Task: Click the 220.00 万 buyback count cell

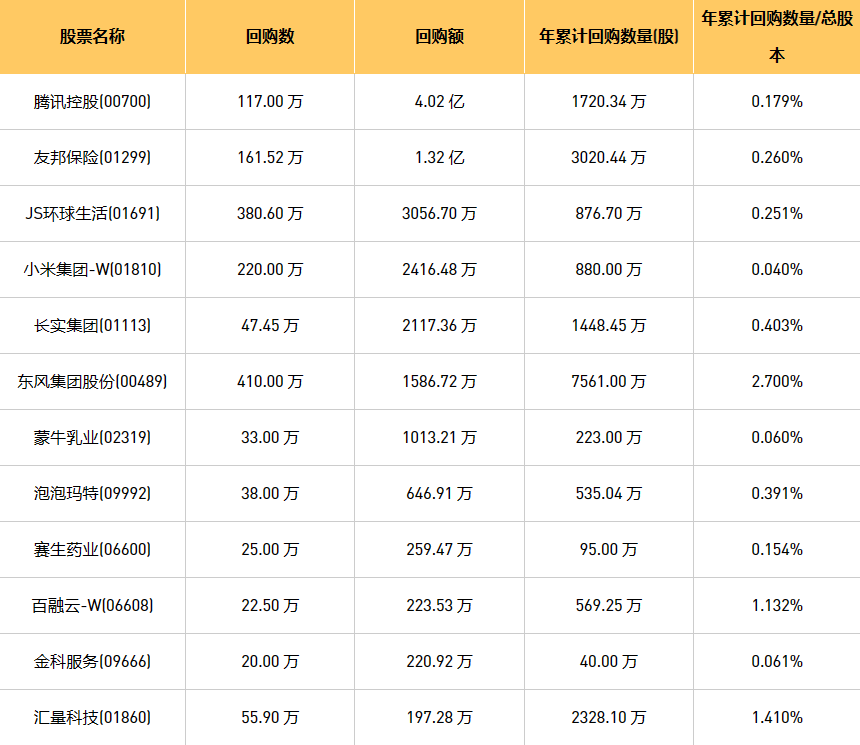Action: (x=270, y=269)
